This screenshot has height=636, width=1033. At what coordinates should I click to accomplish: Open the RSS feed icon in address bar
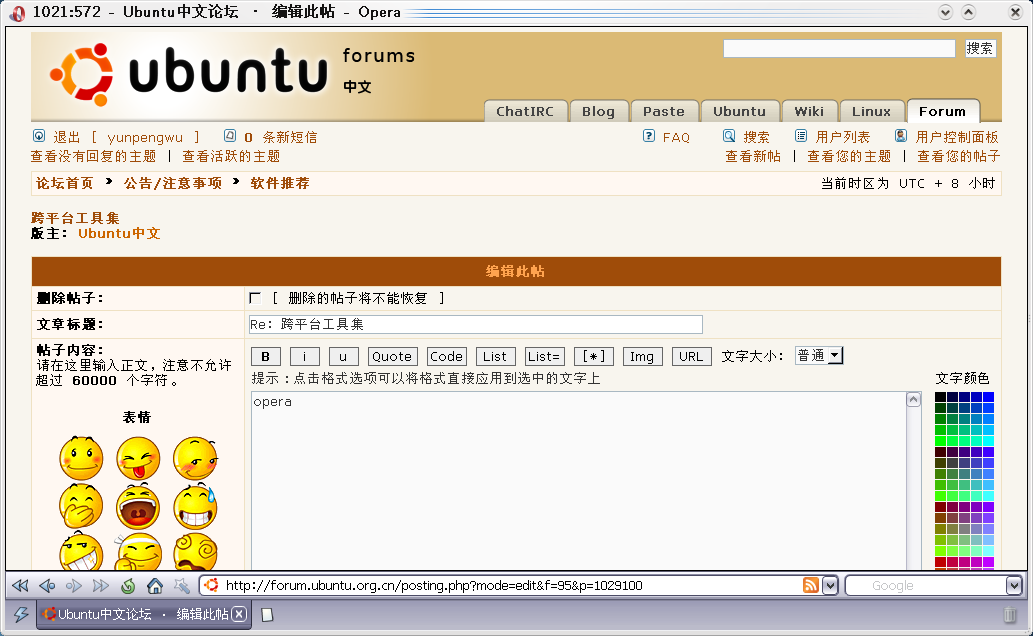[x=811, y=585]
